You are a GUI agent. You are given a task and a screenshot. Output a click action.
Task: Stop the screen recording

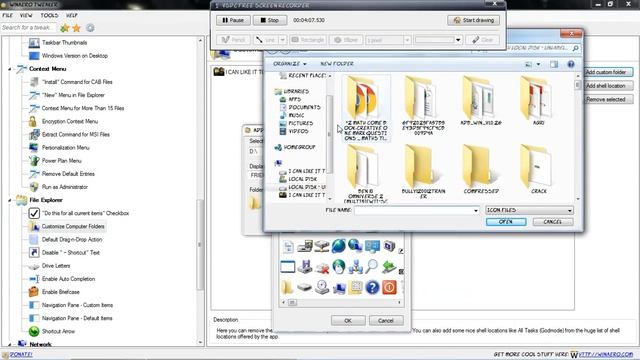point(269,20)
